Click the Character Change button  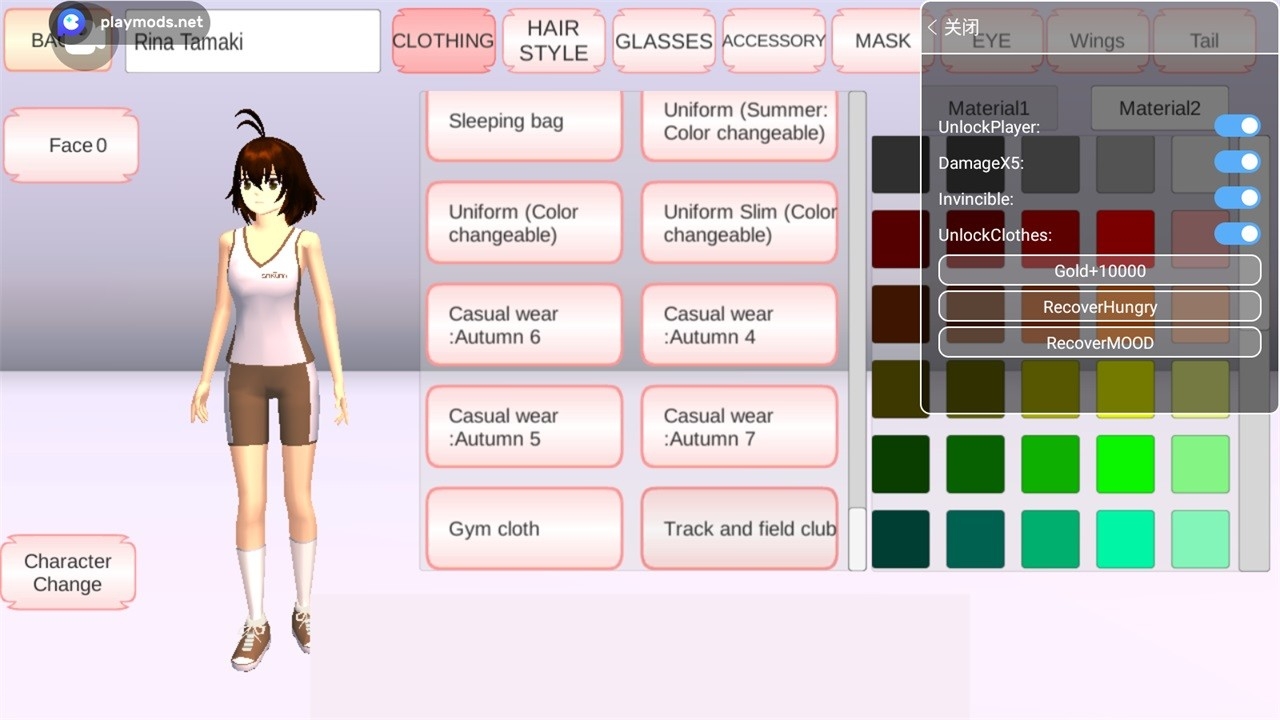click(x=68, y=573)
